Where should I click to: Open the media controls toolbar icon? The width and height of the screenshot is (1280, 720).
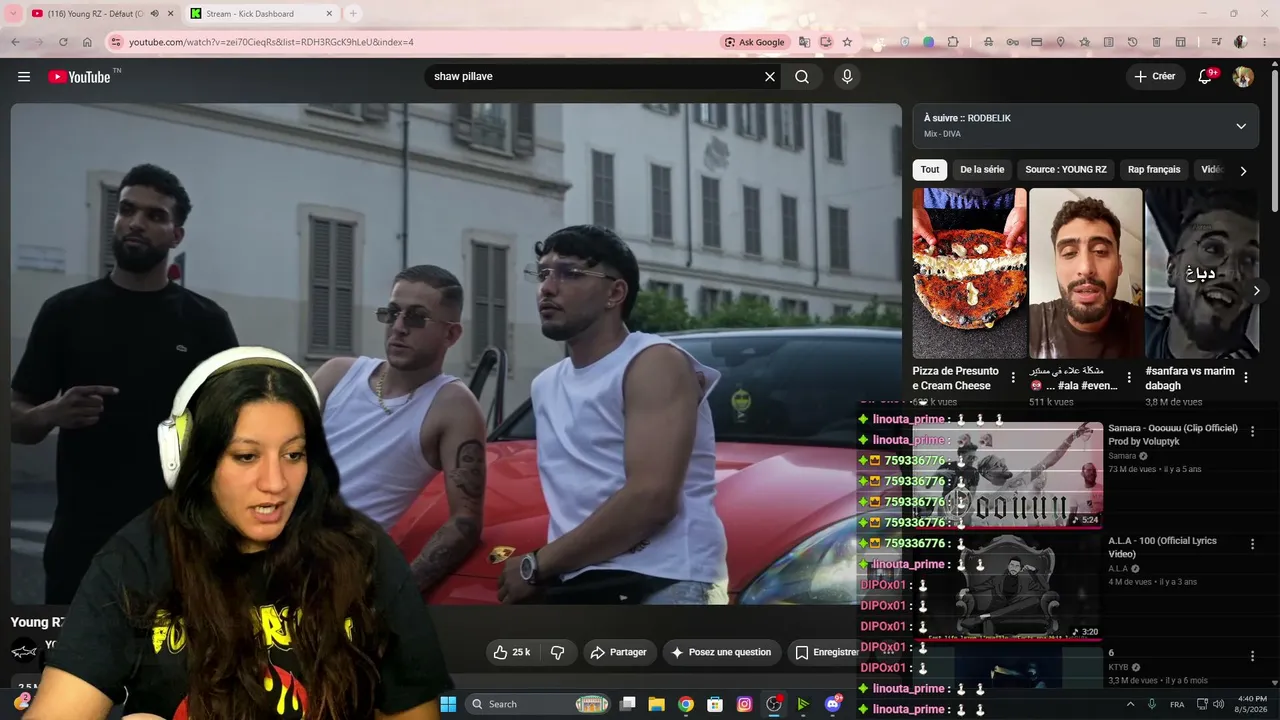coord(1216,42)
